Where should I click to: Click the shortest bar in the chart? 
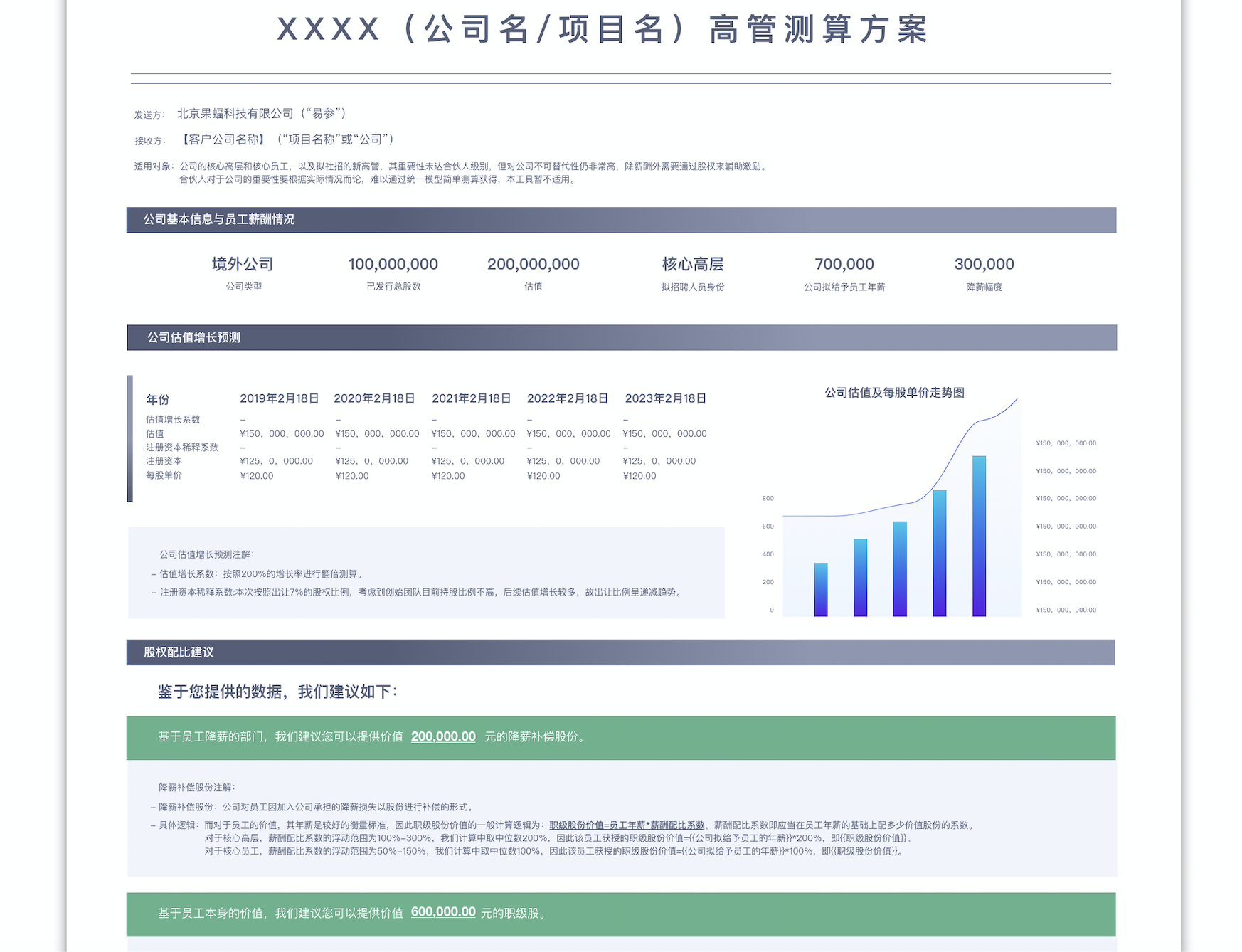pyautogui.click(x=821, y=589)
